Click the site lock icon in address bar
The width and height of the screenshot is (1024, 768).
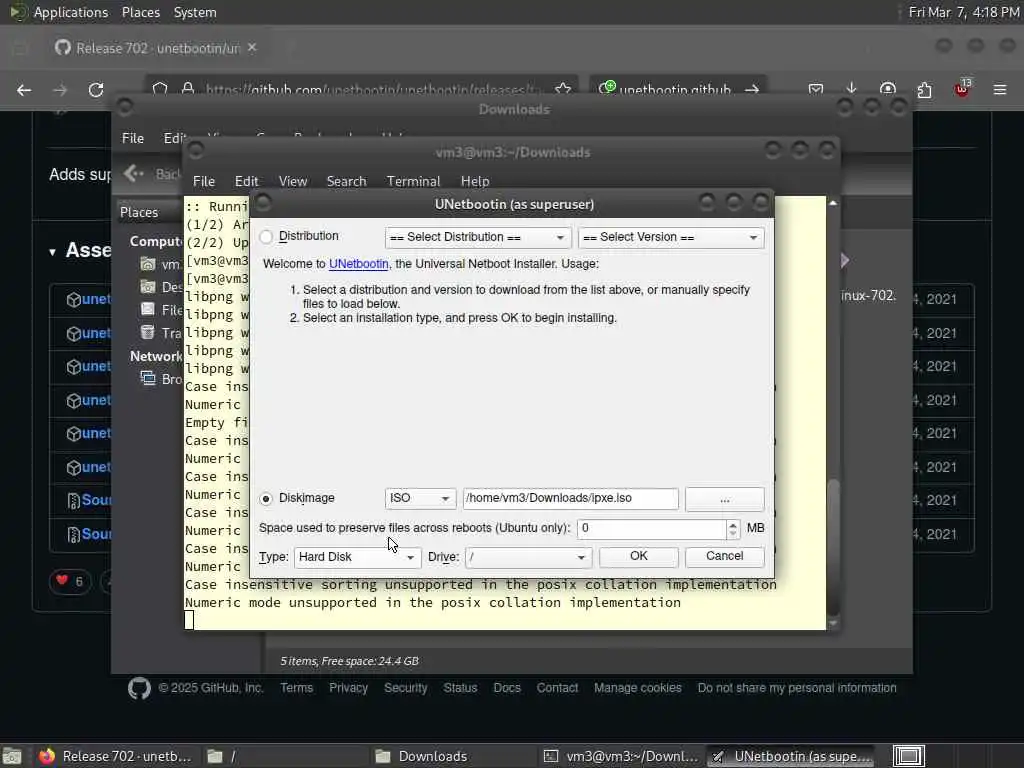point(188,89)
